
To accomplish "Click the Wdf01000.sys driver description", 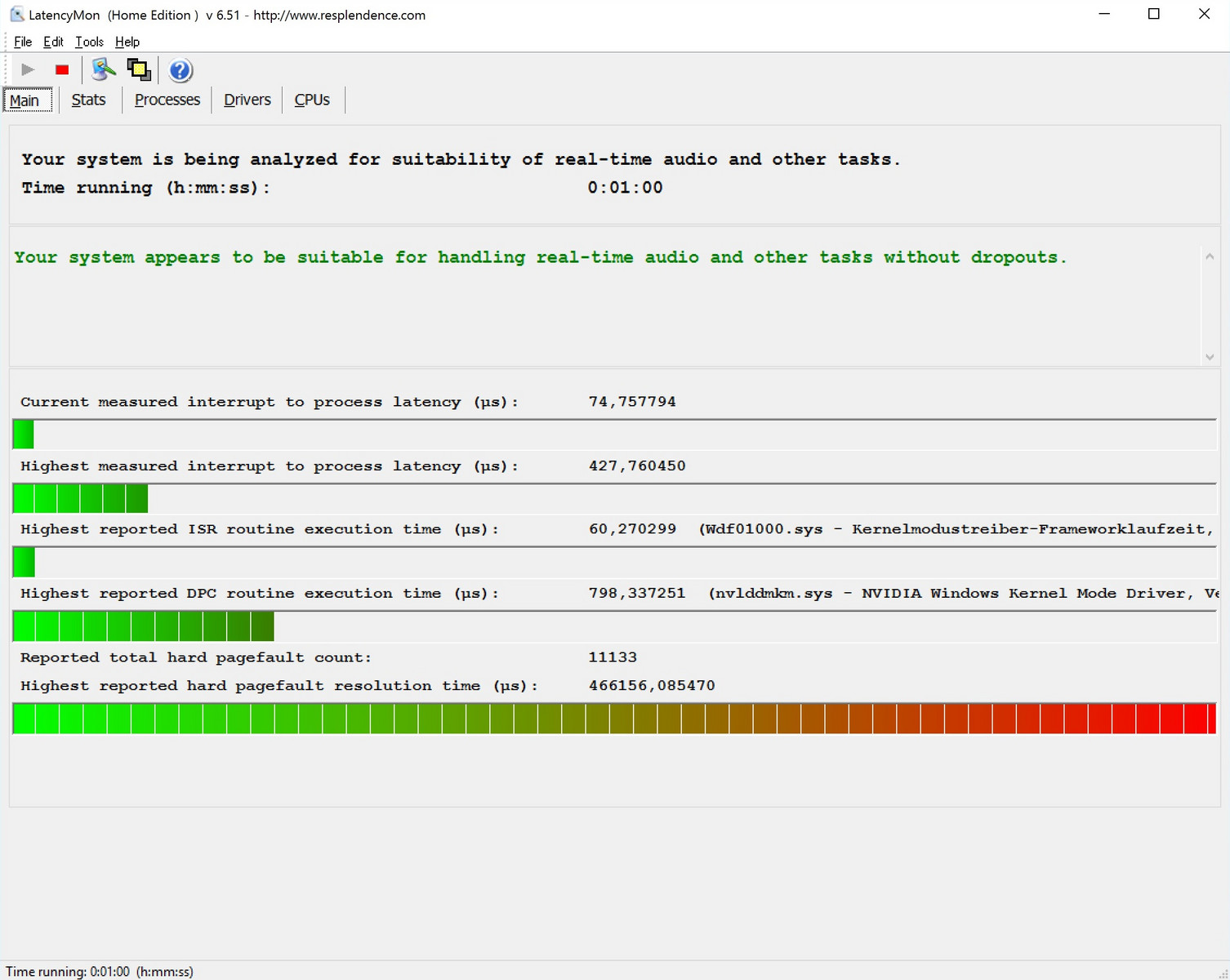I will pos(956,529).
